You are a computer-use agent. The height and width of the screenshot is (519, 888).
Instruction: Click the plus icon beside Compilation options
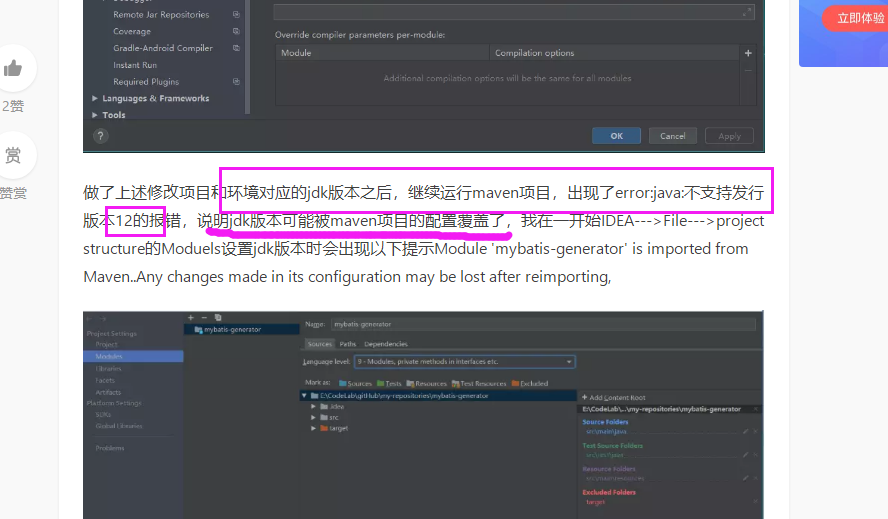click(748, 53)
